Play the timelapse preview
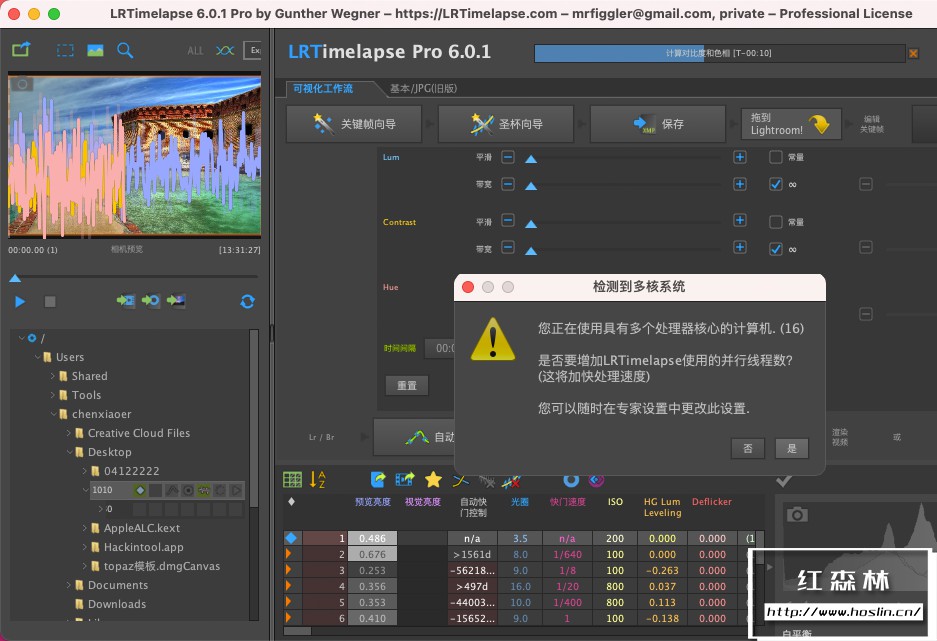Screen dimensions: 937x641 click(x=20, y=302)
